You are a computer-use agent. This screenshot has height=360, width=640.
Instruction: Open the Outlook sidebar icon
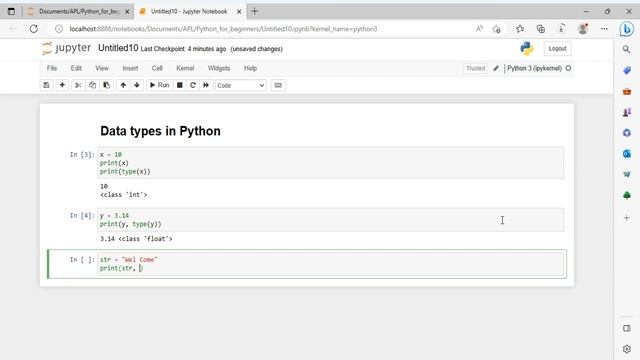(x=627, y=153)
